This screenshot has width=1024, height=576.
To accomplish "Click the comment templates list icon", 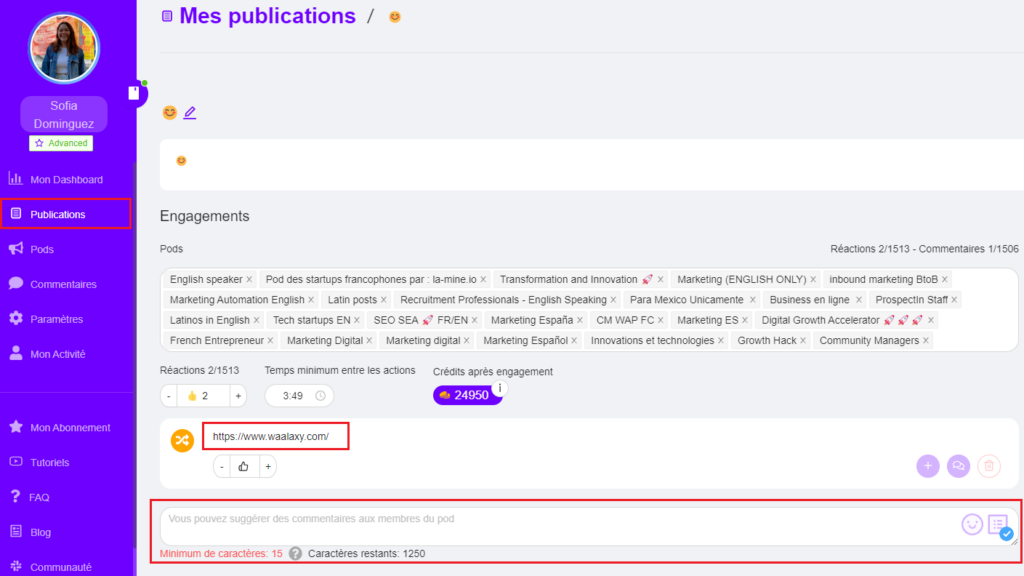I will point(998,525).
